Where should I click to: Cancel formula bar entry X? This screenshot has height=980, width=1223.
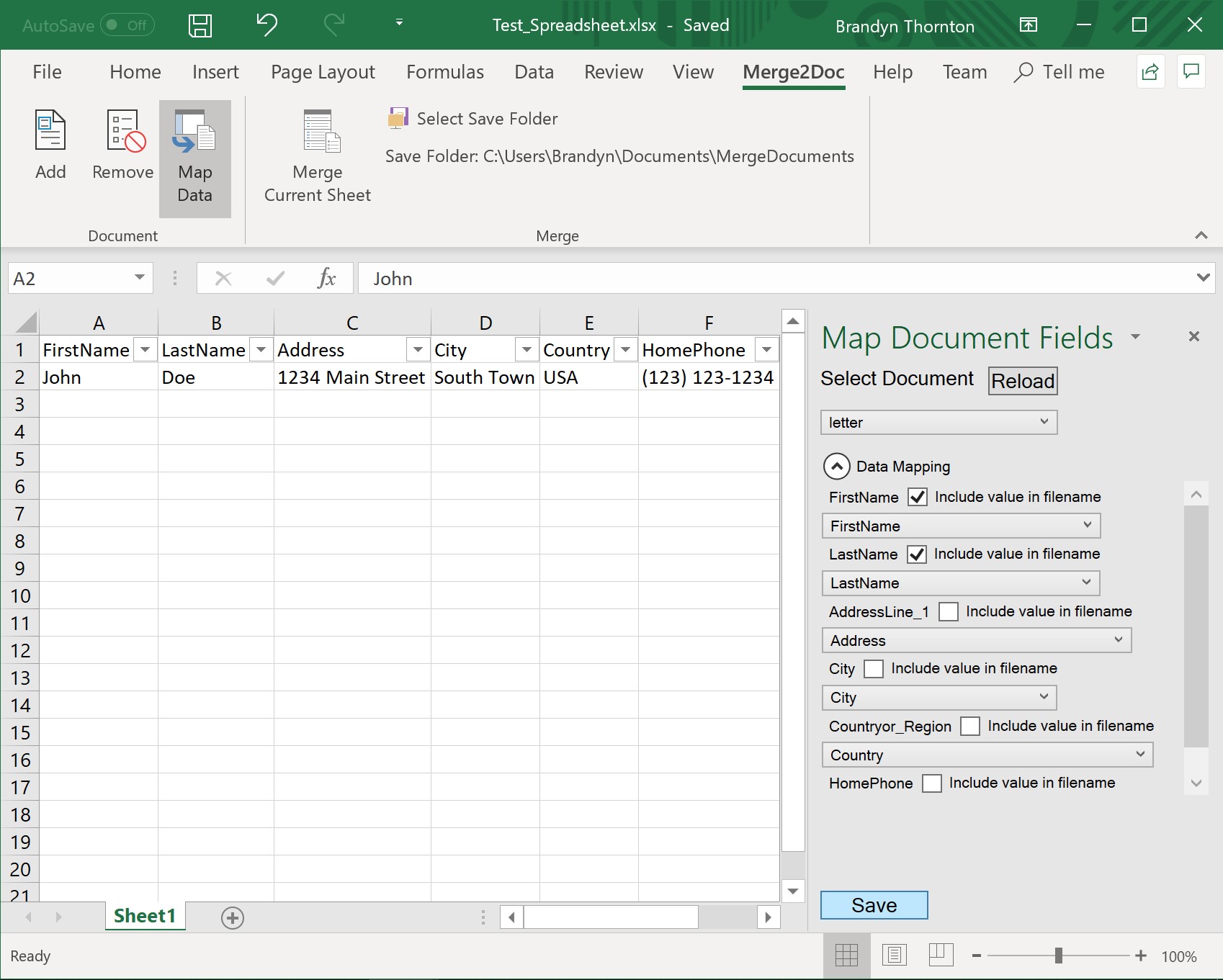click(x=223, y=279)
